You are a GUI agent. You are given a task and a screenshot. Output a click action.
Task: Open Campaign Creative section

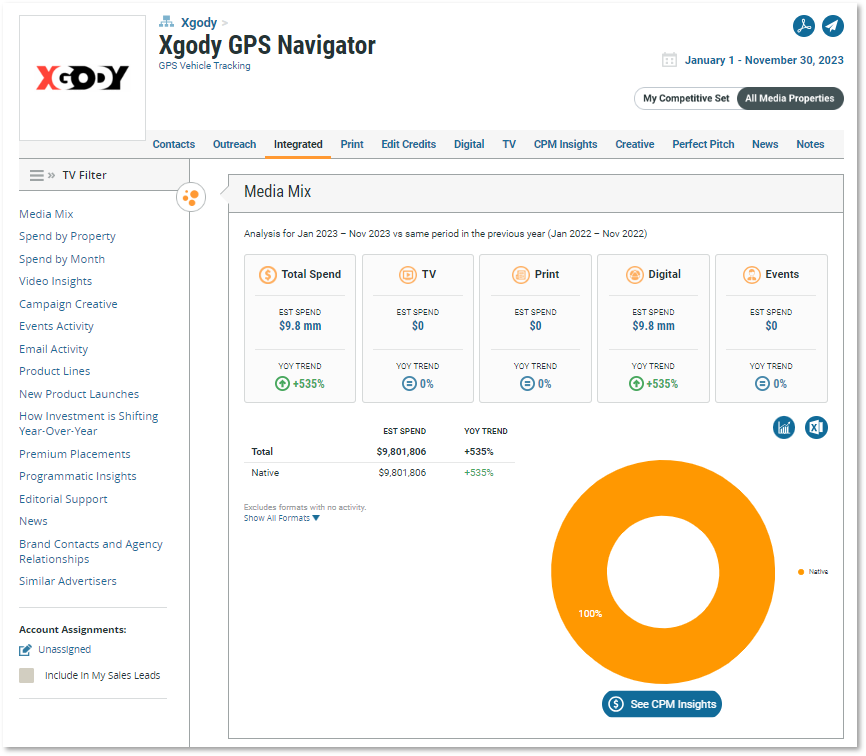[x=68, y=304]
